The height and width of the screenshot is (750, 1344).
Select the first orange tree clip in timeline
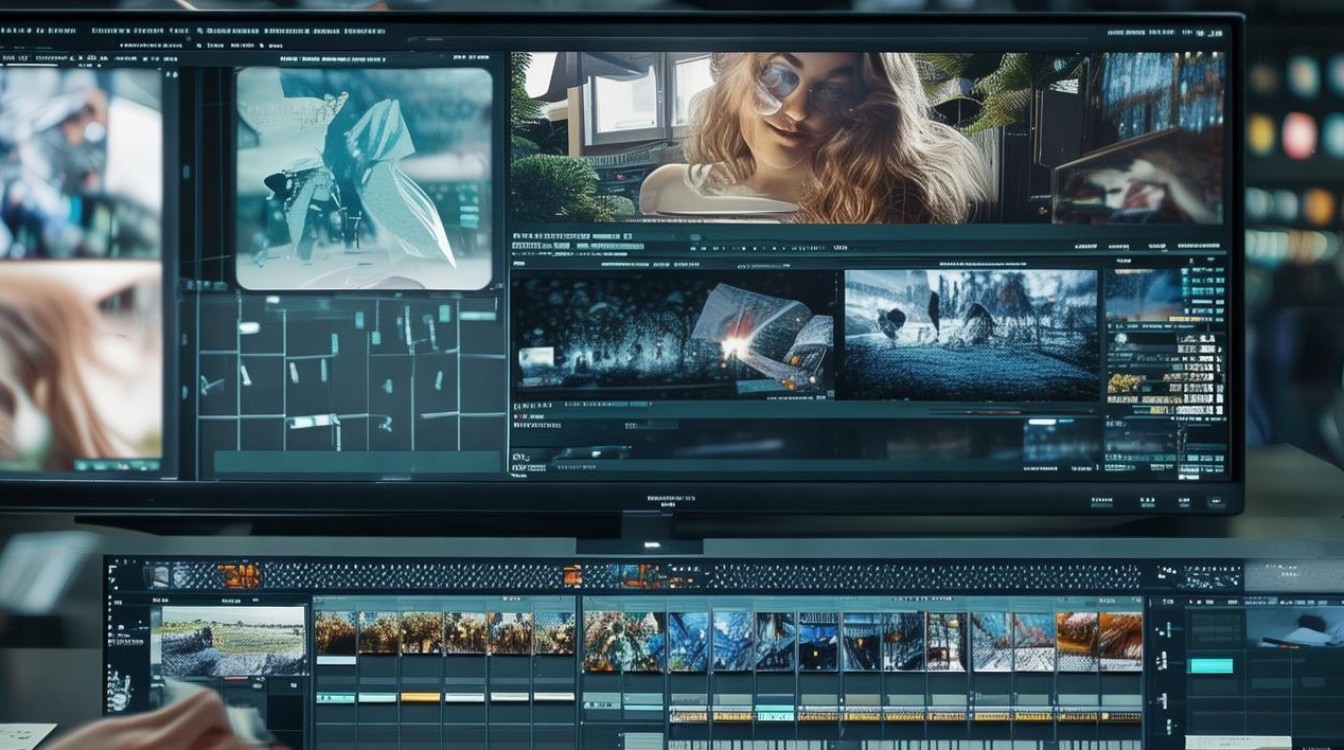[336, 634]
